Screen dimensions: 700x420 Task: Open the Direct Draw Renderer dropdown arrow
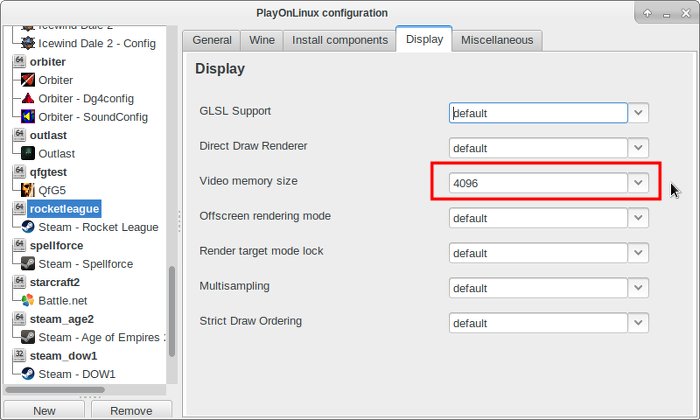click(x=638, y=148)
